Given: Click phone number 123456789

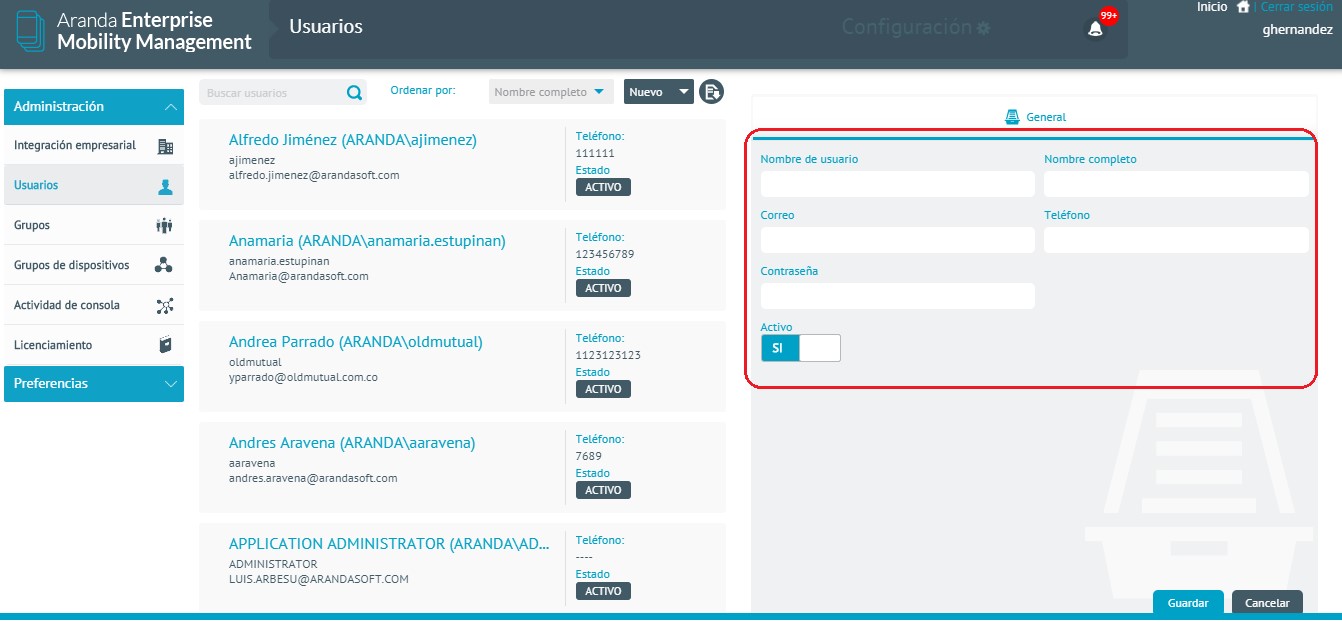Looking at the screenshot, I should point(605,254).
